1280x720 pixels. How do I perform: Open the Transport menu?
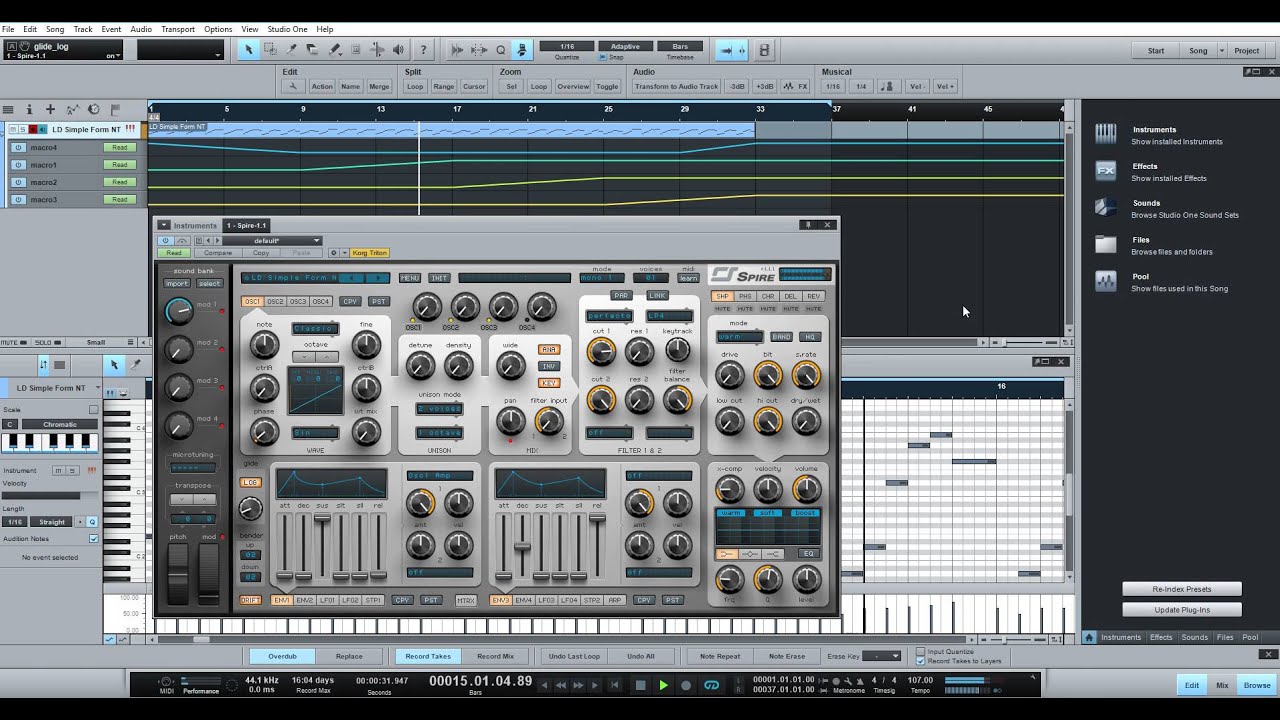coord(178,29)
